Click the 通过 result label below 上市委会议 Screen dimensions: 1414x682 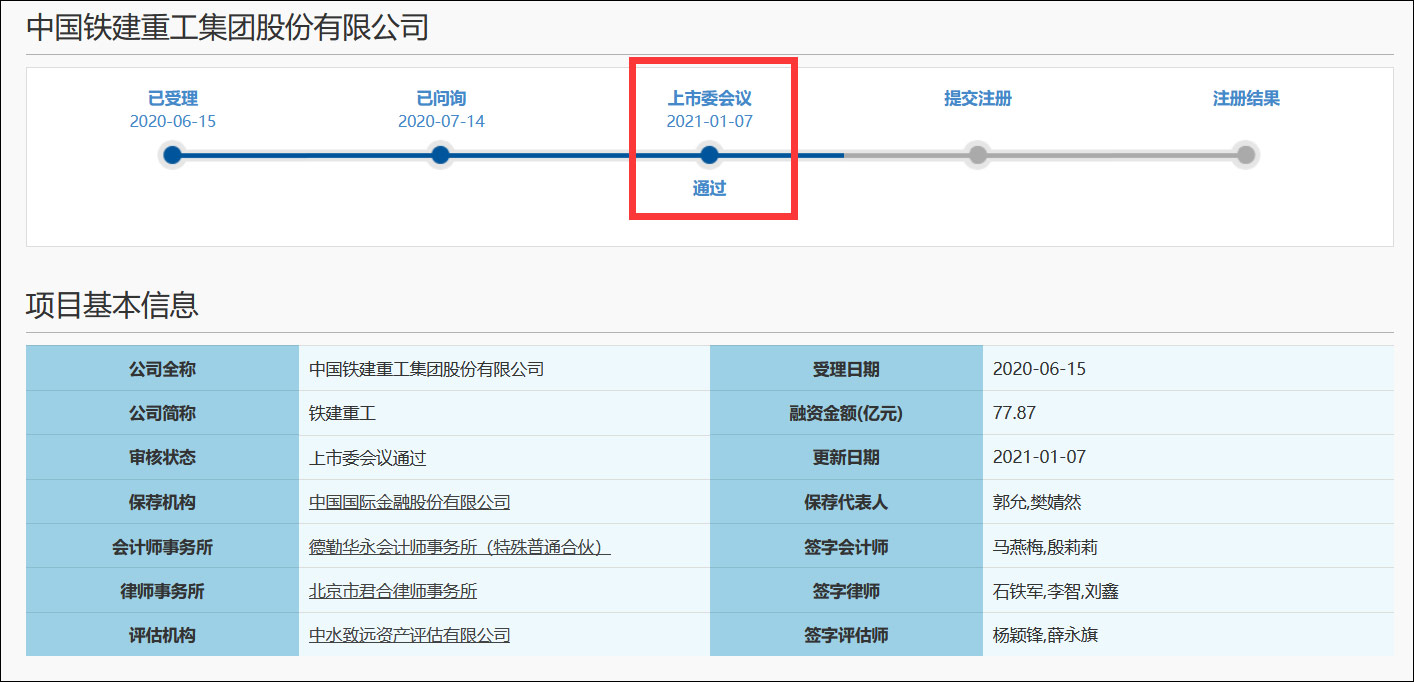710,187
